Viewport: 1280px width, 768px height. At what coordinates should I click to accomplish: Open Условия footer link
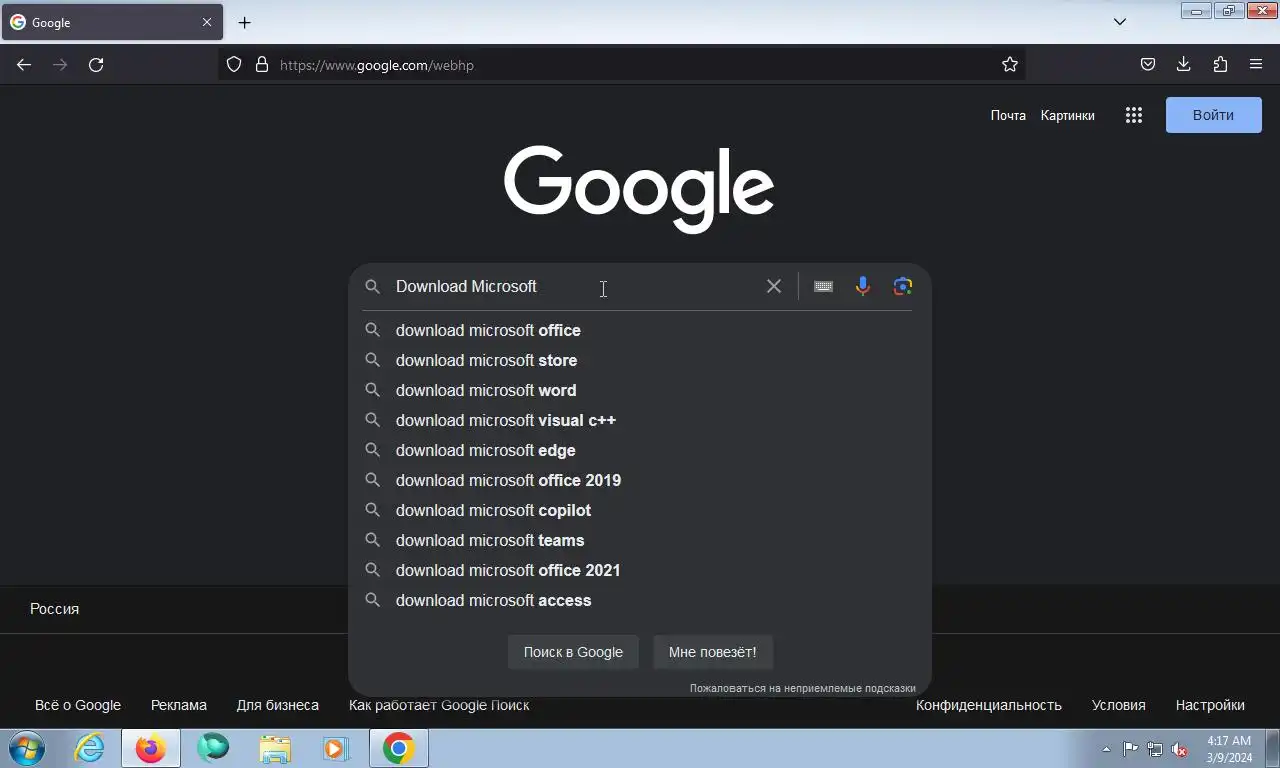pyautogui.click(x=1119, y=705)
